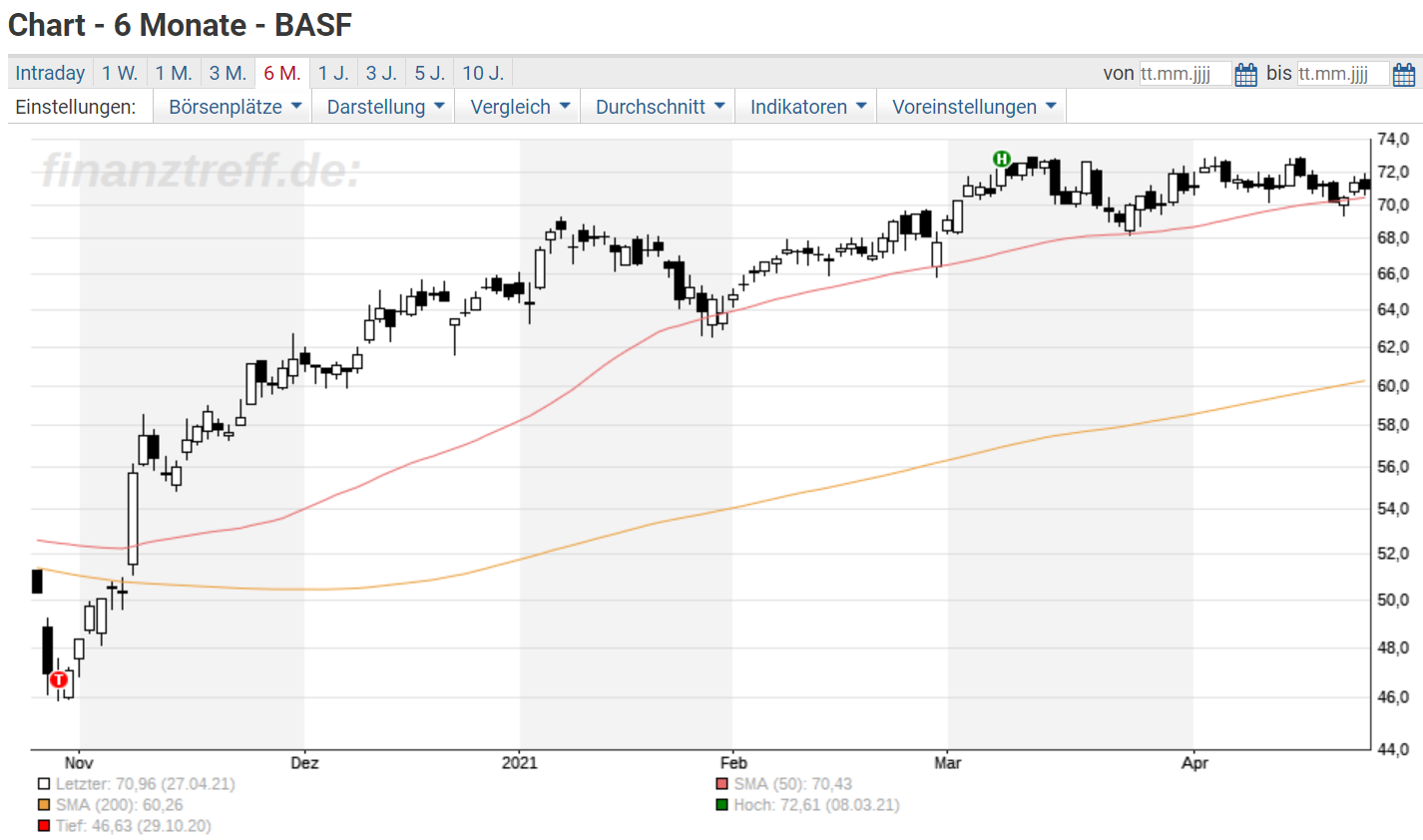
Task: Click legend text 'SMA (200): 60,26'
Action: (x=120, y=805)
